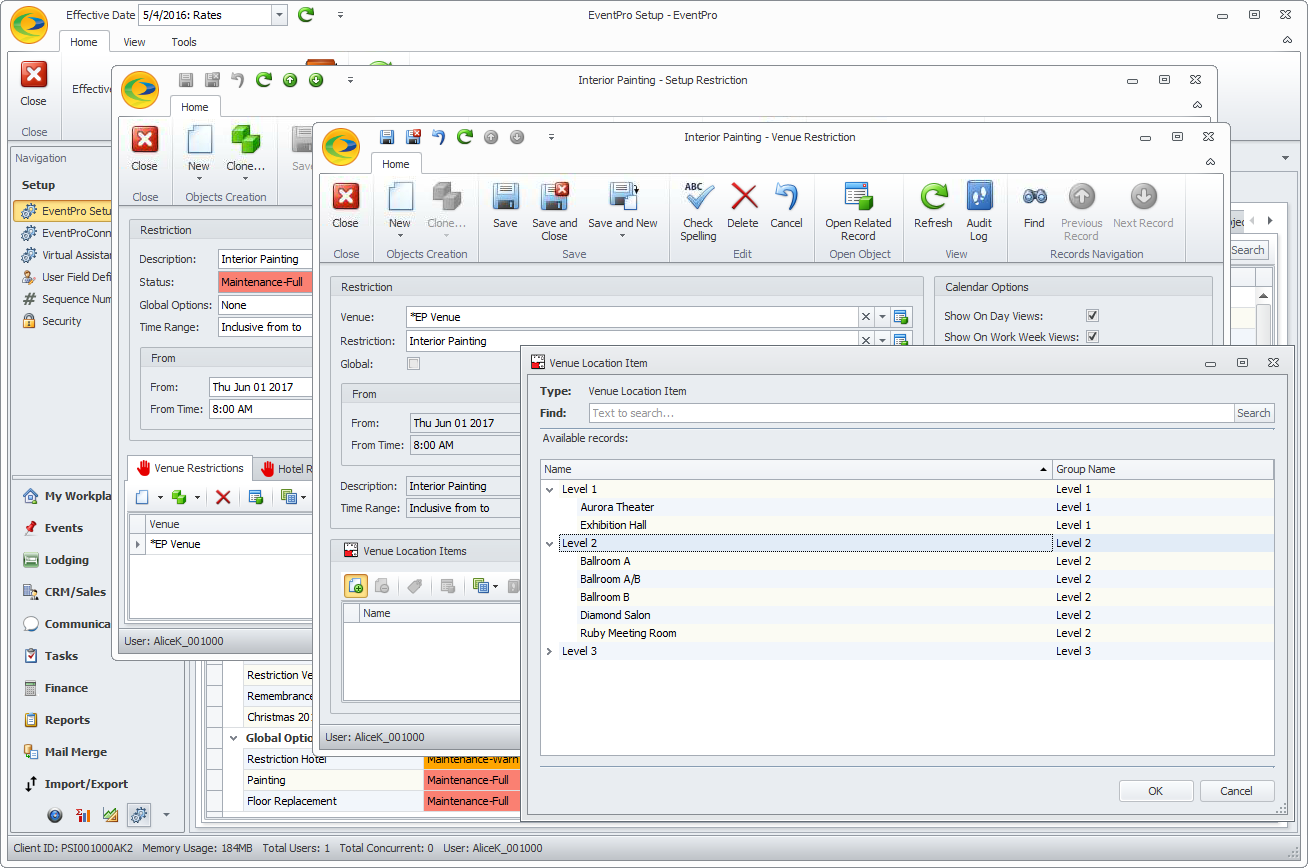1308x868 pixels.
Task: Open the Events navigation group
Action: [x=64, y=528]
